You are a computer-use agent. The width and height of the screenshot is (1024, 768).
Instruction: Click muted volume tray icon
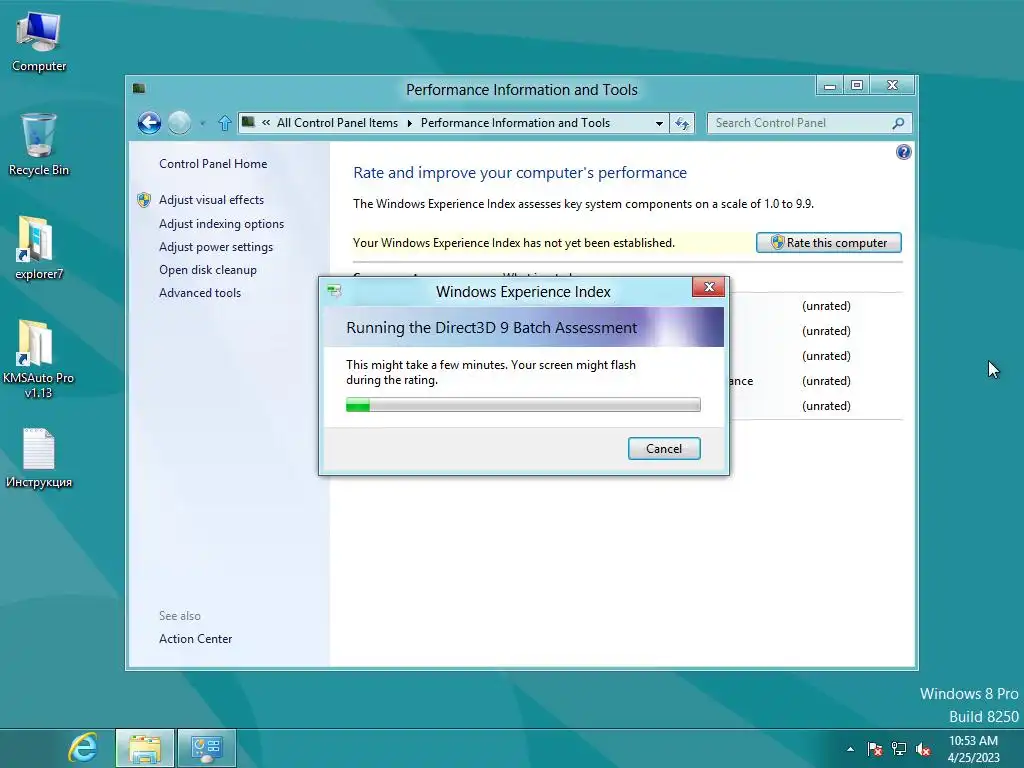click(923, 749)
